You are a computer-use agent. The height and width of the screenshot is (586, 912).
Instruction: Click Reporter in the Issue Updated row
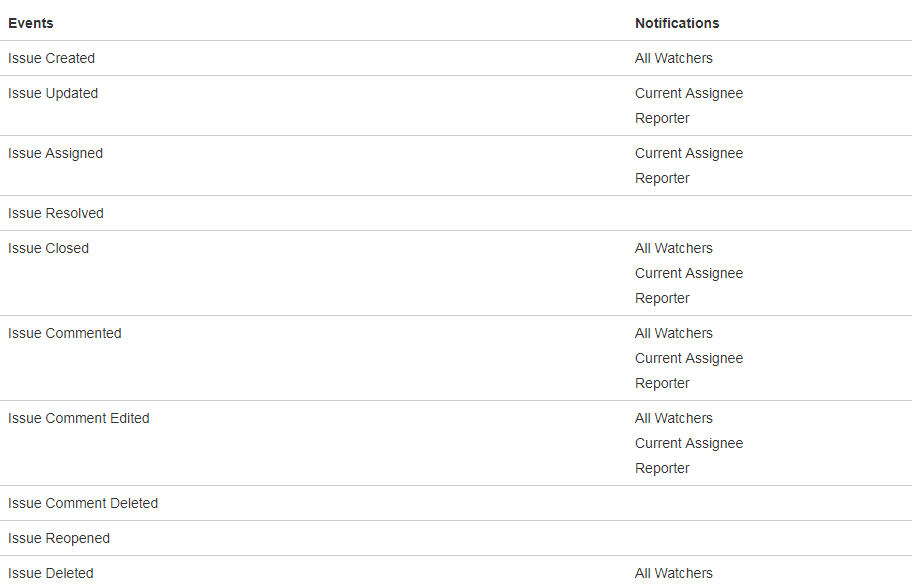(662, 118)
